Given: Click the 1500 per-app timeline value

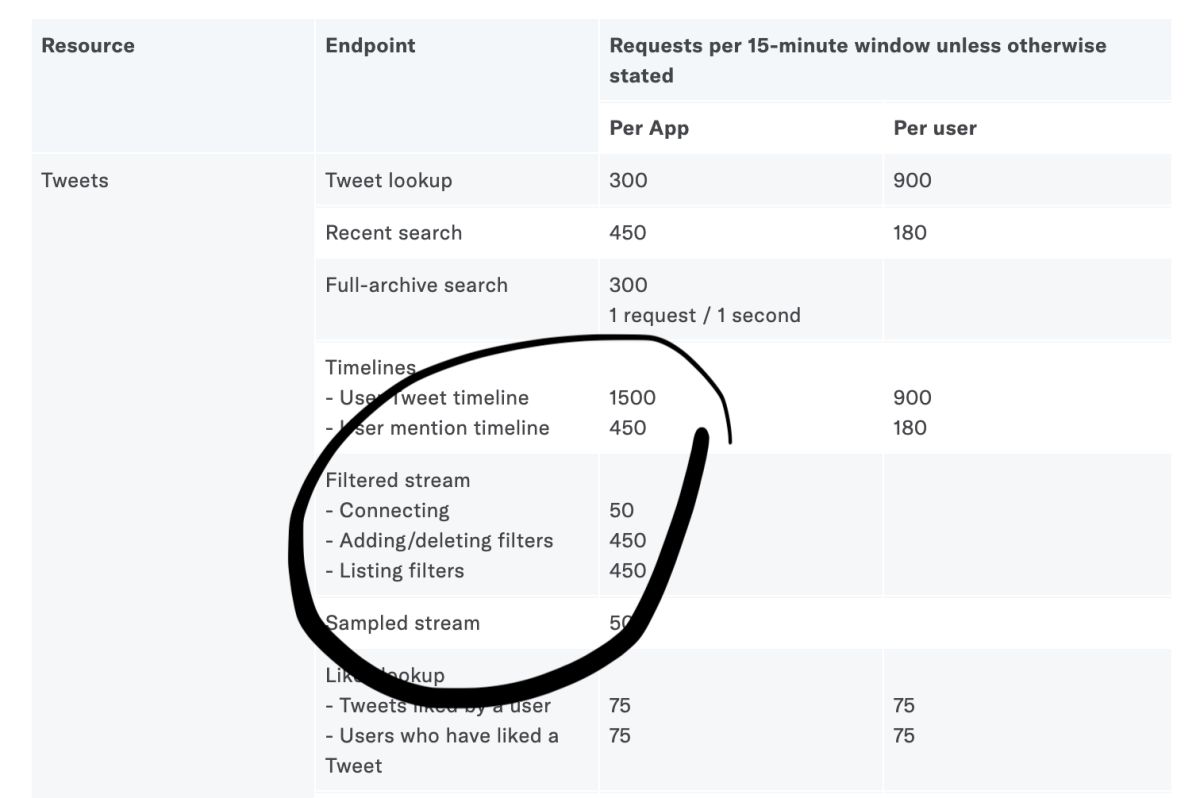Looking at the screenshot, I should click(632, 398).
